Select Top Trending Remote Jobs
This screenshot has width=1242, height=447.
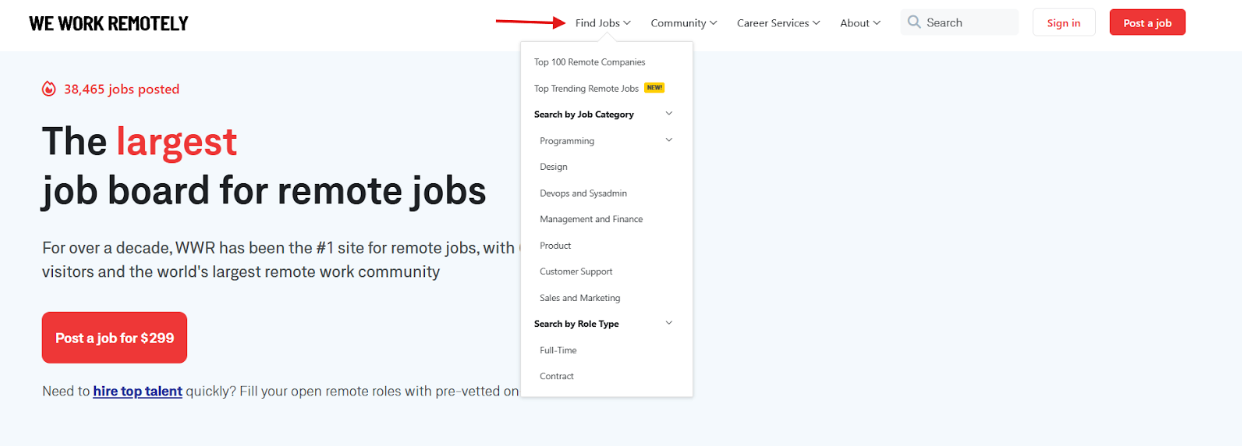coord(586,88)
